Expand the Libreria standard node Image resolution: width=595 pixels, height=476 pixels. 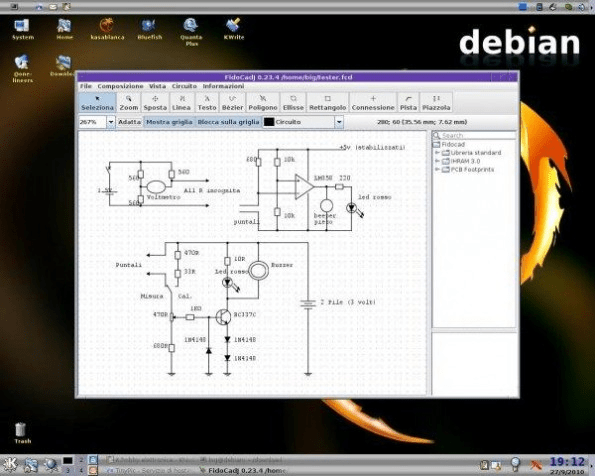point(437,153)
